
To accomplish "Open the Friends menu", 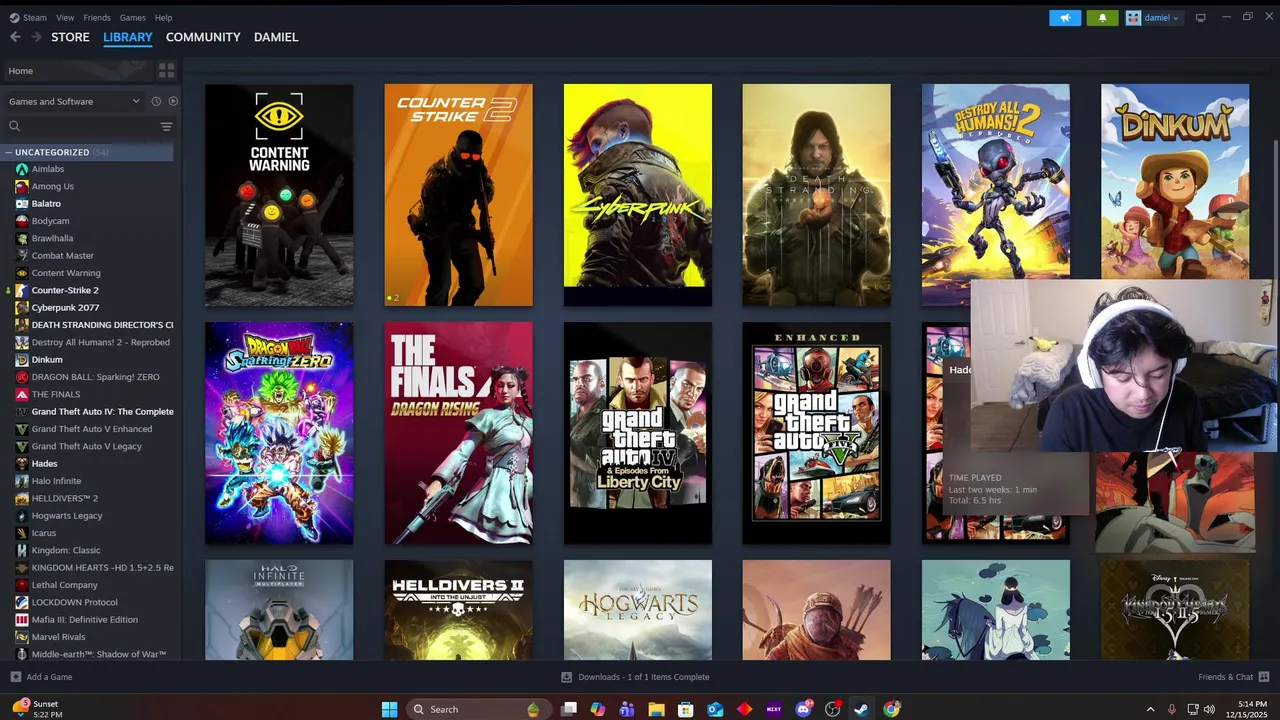I will tap(97, 17).
